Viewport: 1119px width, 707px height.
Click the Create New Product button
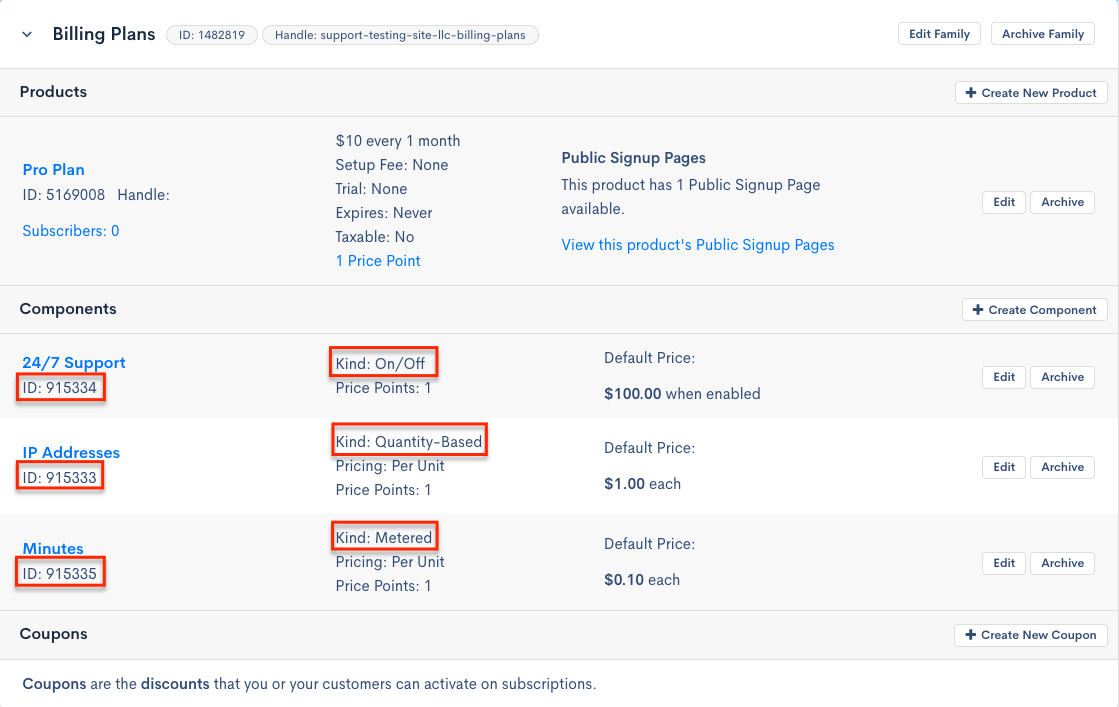click(1031, 93)
